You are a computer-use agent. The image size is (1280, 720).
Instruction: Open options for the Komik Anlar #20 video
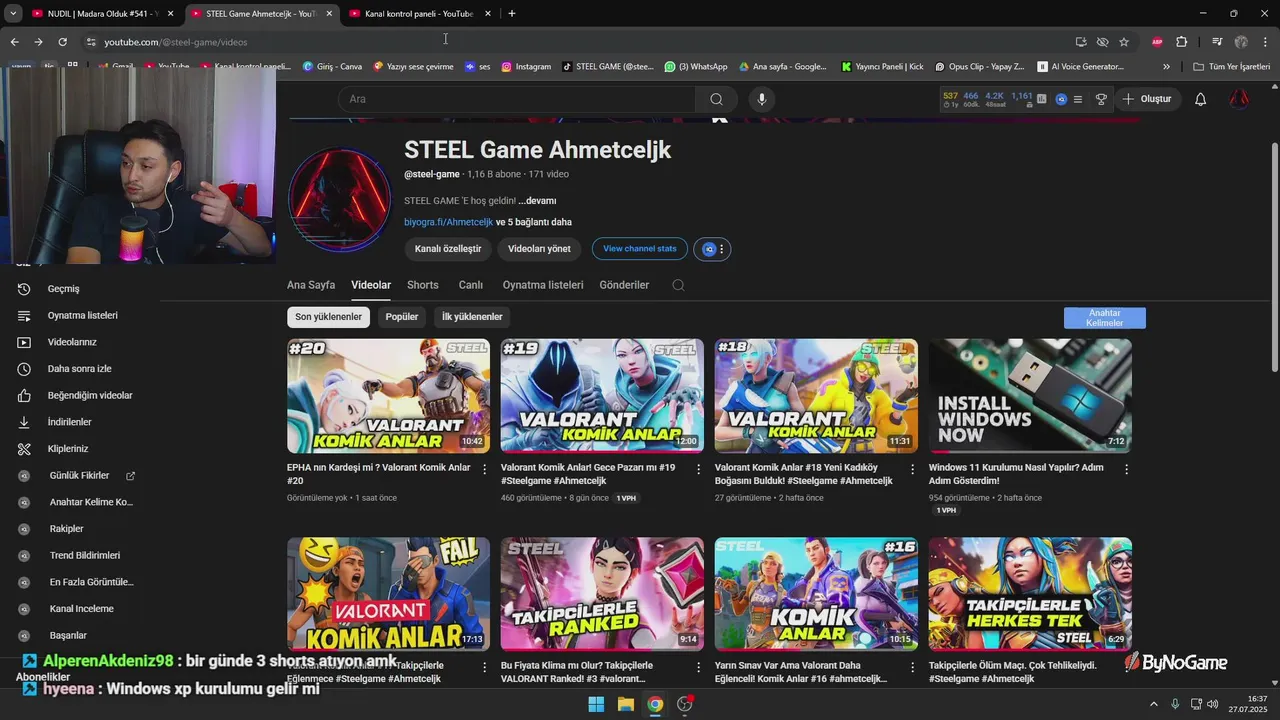pos(485,469)
